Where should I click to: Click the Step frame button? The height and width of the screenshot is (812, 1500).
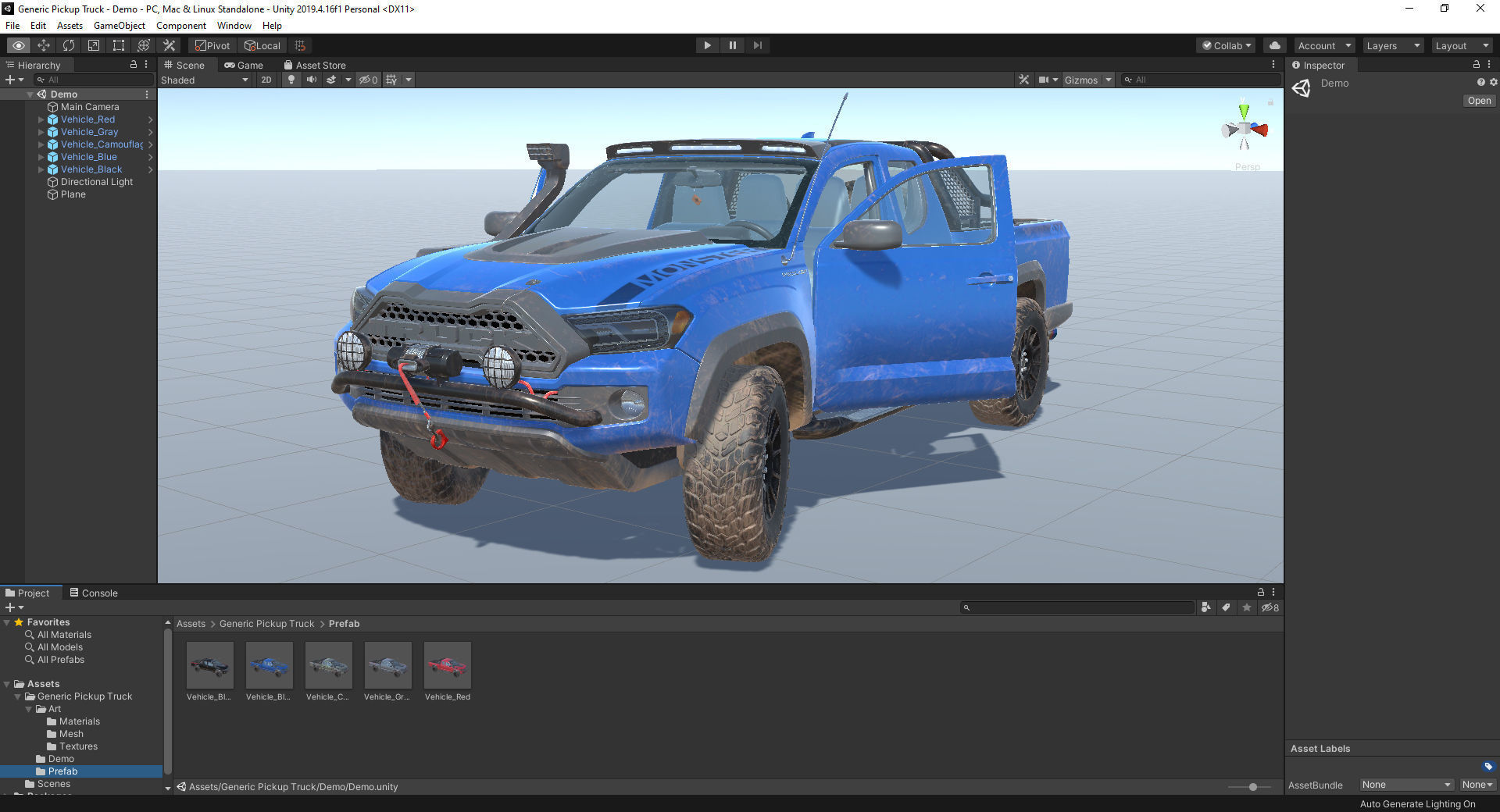coord(757,45)
